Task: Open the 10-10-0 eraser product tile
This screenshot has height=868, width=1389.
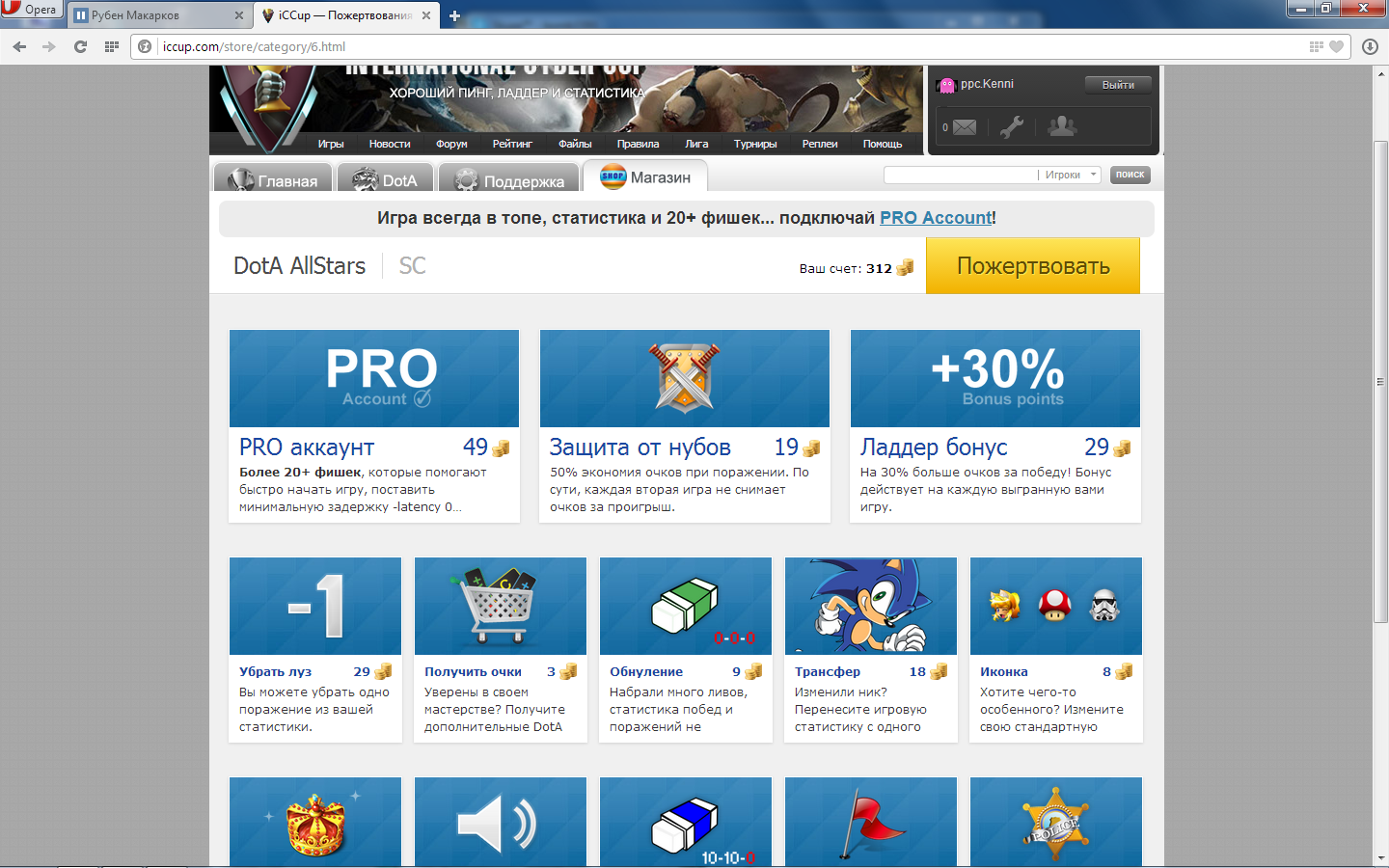Action: point(686,822)
